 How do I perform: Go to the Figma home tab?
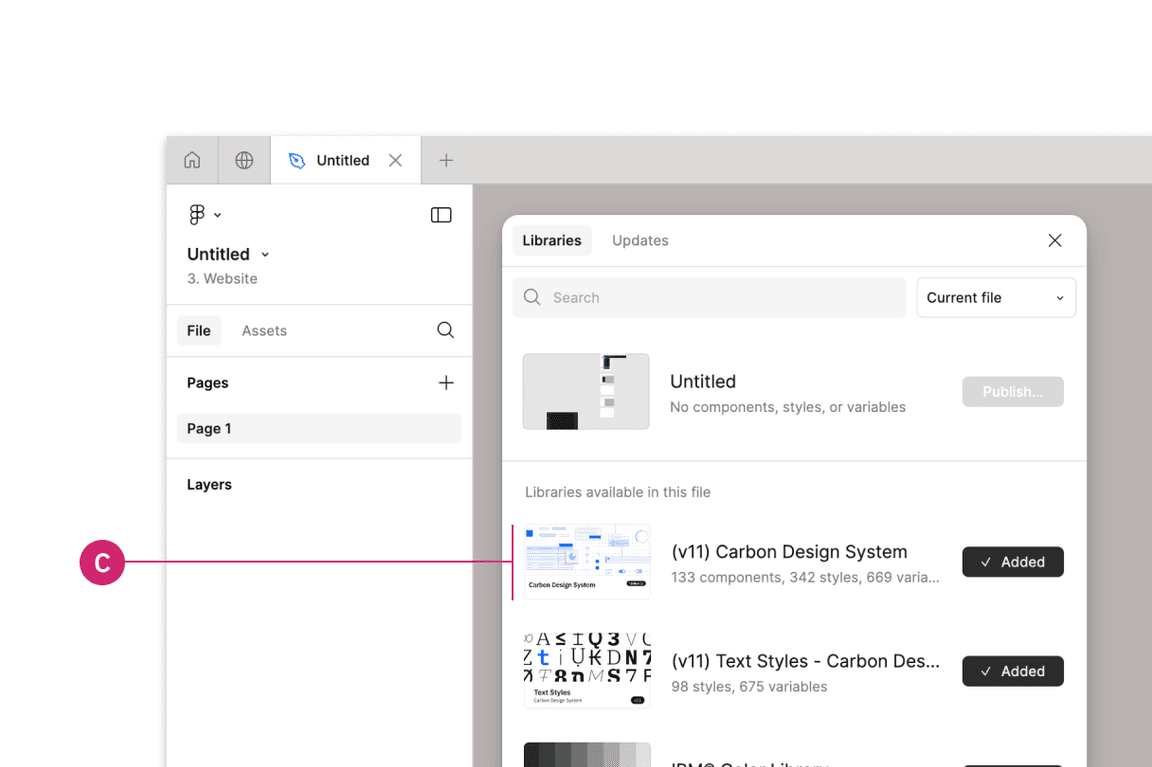[x=192, y=160]
